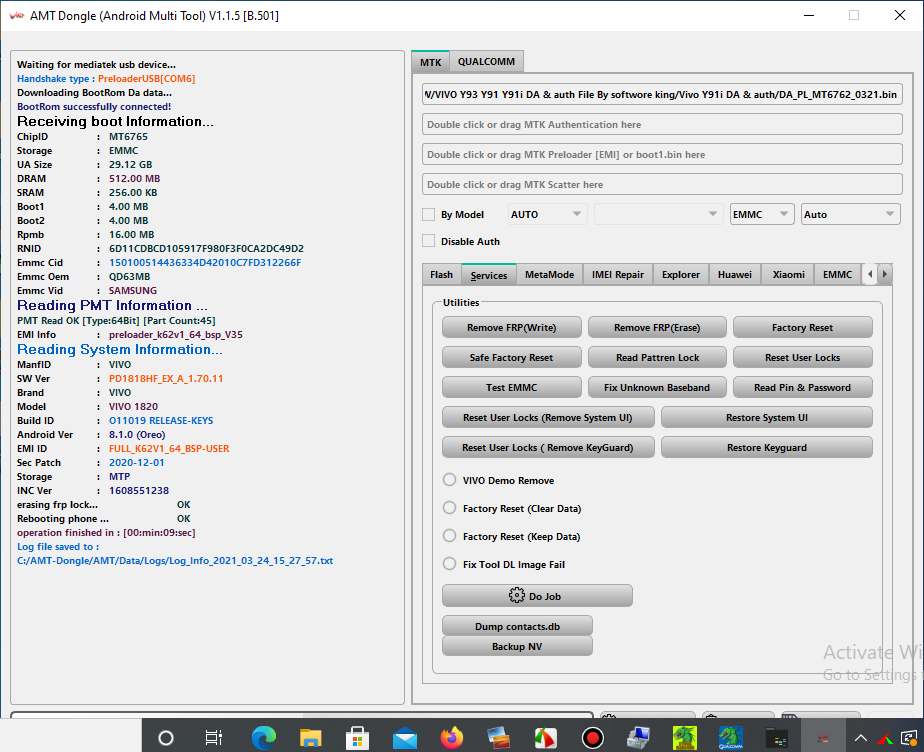Open the red-green angled app on taskbar
This screenshot has height=752, width=924.
coord(545,737)
